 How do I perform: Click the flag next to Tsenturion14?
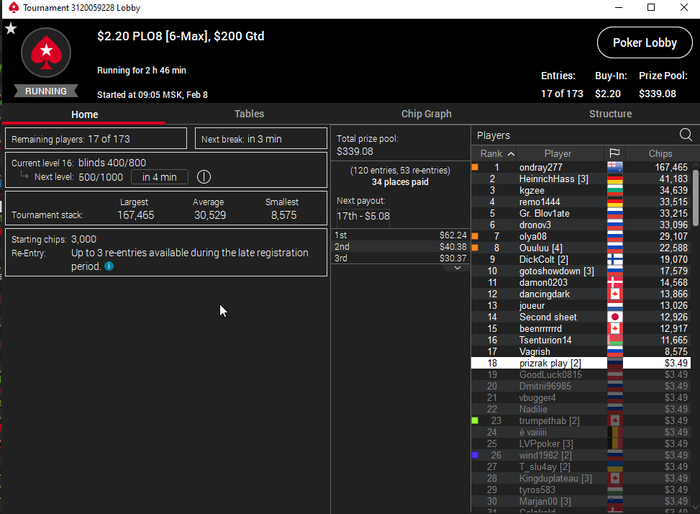pyautogui.click(x=615, y=340)
